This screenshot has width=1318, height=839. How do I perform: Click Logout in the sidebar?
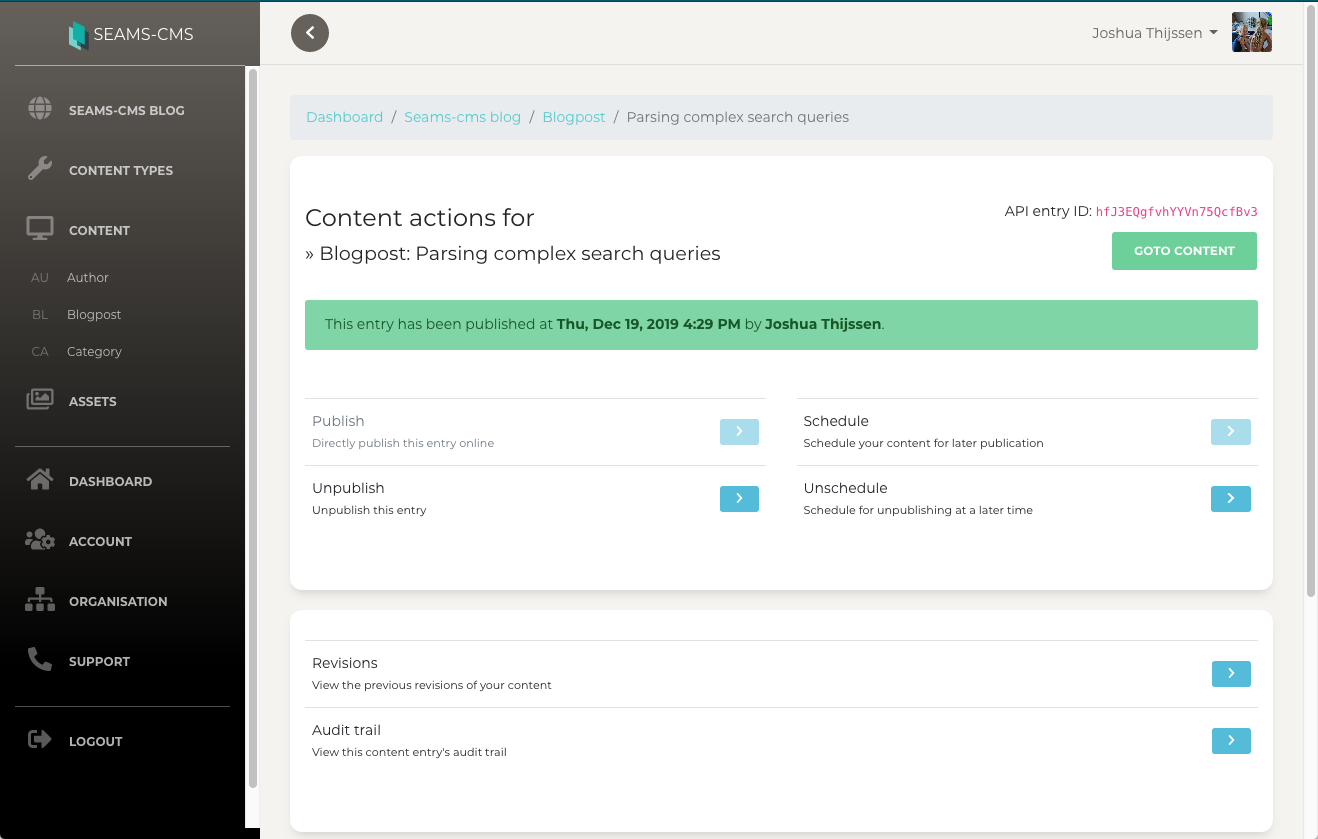95,741
